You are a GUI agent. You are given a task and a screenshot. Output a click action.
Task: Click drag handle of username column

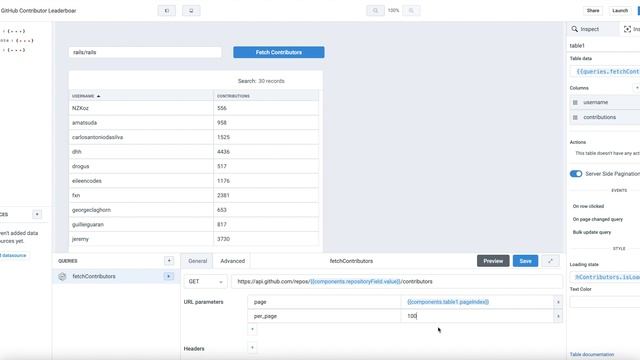click(575, 102)
